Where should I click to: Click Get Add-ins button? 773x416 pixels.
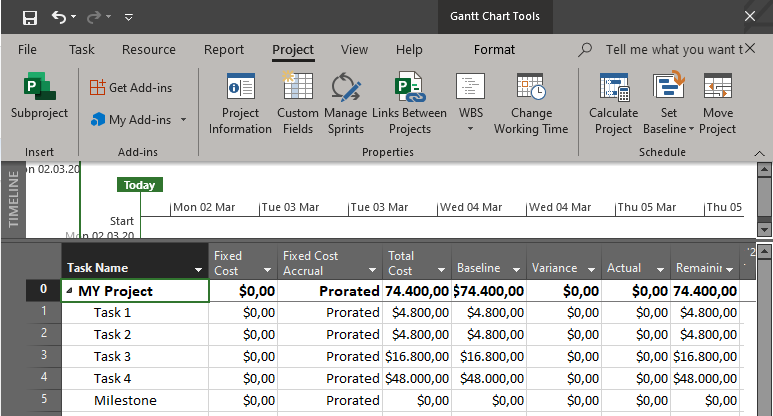point(131,88)
